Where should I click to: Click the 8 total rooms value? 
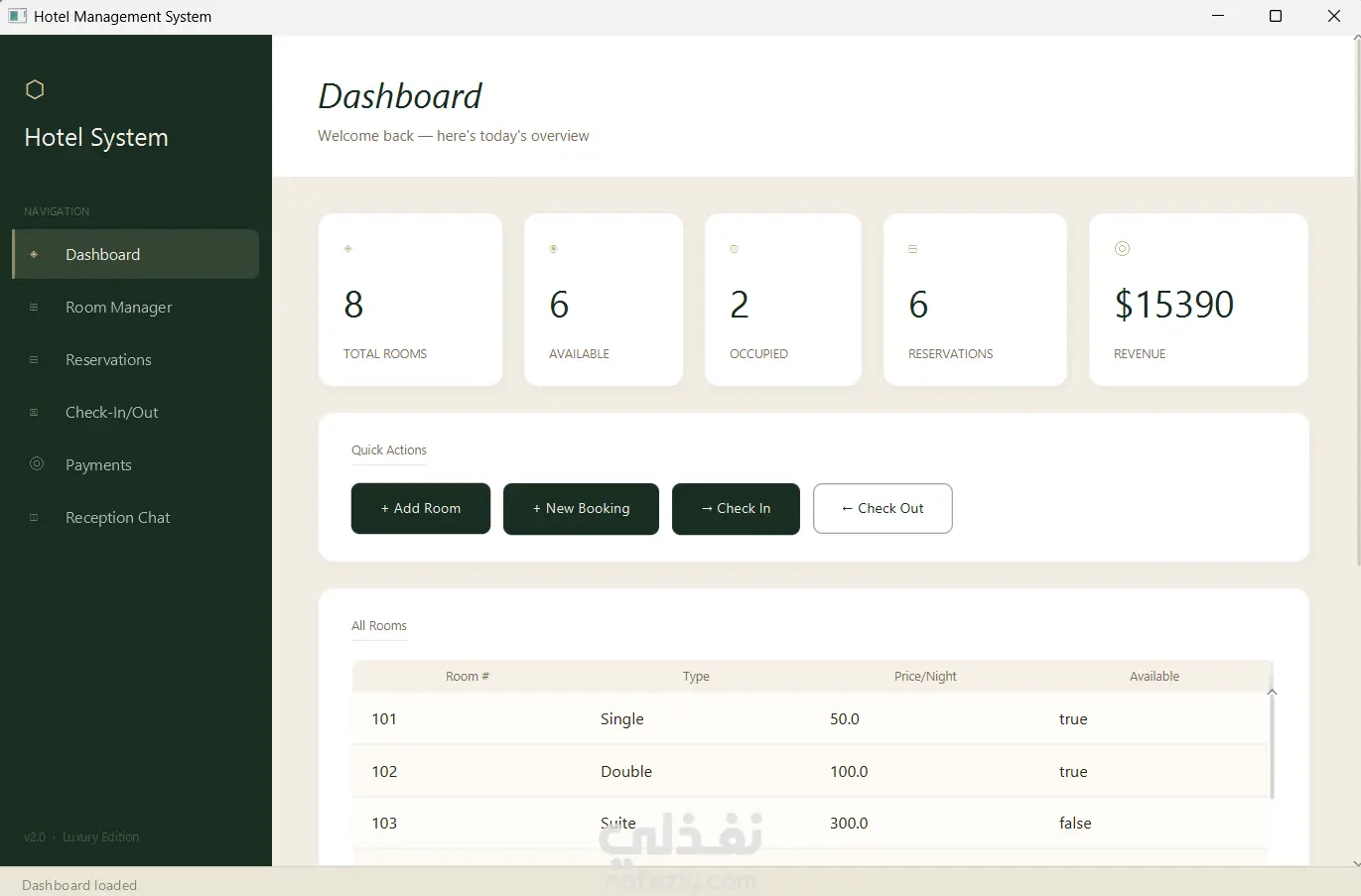[353, 304]
